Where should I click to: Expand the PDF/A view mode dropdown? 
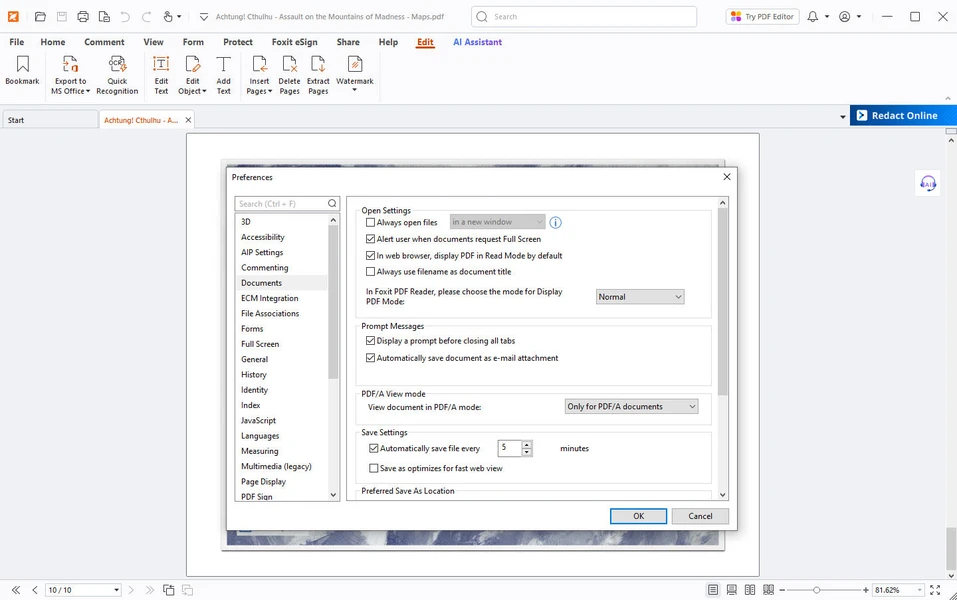click(x=631, y=407)
